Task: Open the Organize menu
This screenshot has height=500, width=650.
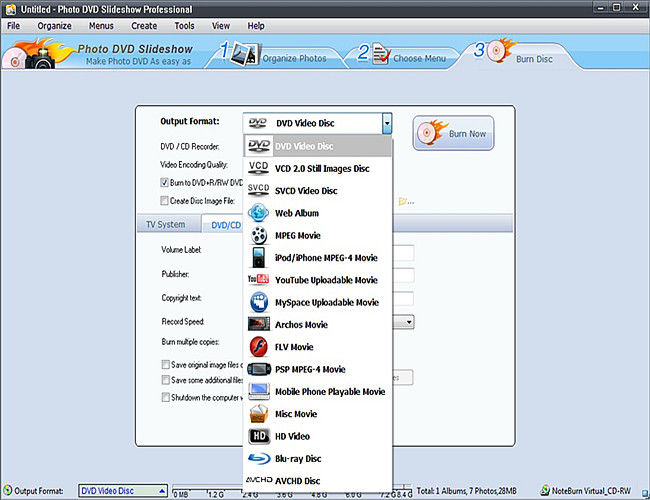Action: tap(54, 26)
